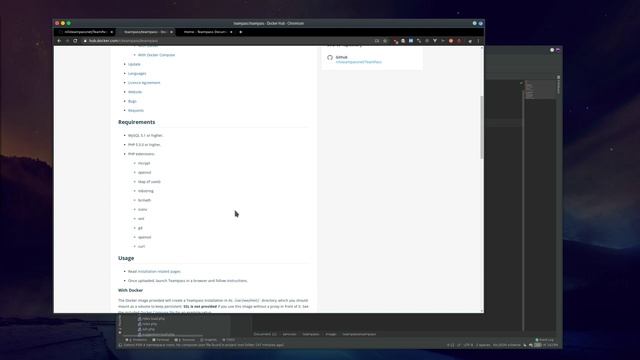
Task: Click the blue square extension icon
Action: pos(411,41)
